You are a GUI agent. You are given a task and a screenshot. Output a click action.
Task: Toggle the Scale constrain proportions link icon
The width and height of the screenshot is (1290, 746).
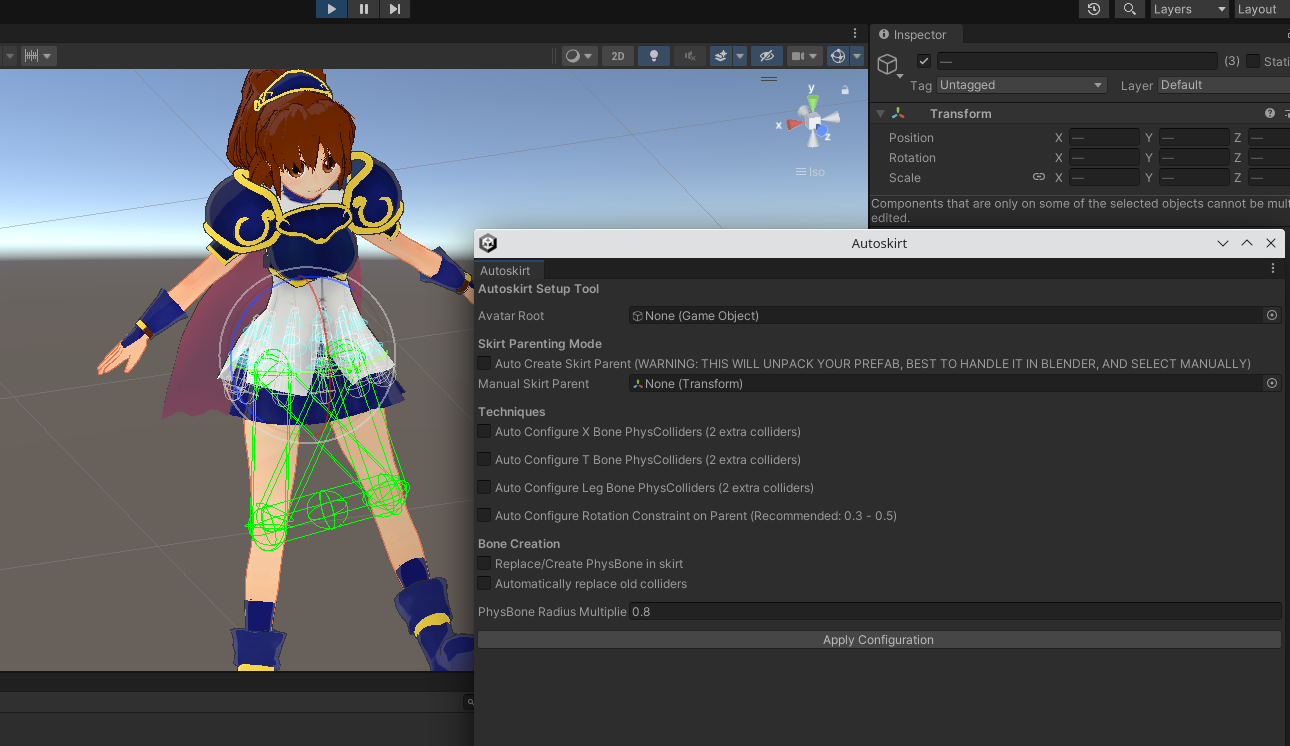[1039, 177]
